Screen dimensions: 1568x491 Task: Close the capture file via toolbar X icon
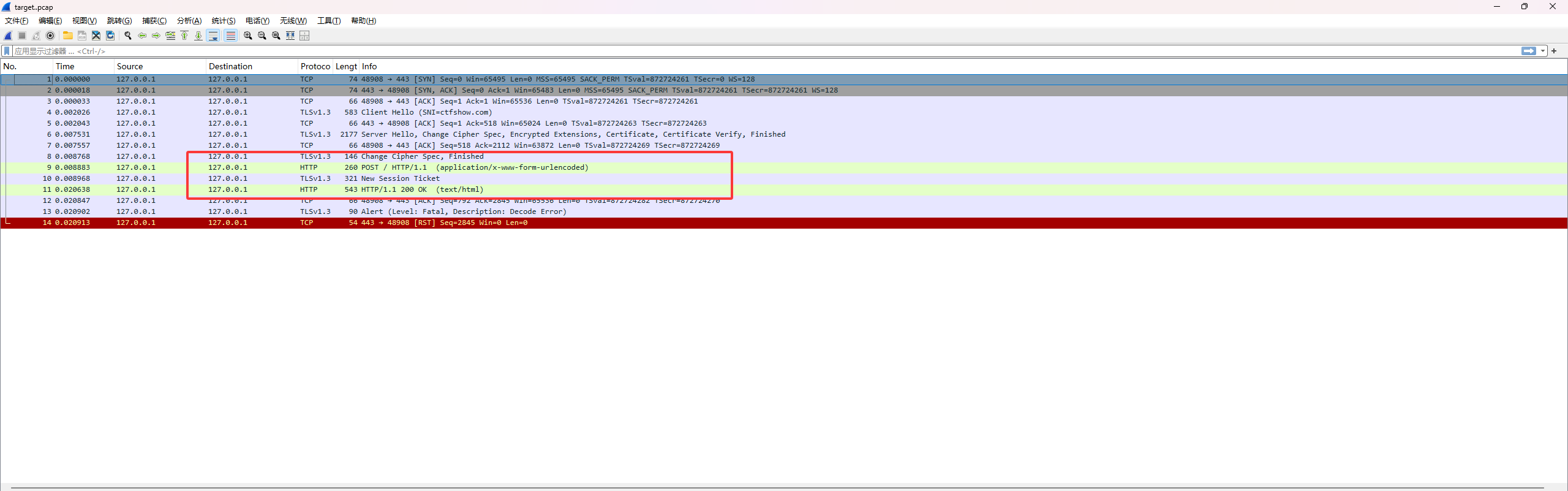click(x=96, y=36)
